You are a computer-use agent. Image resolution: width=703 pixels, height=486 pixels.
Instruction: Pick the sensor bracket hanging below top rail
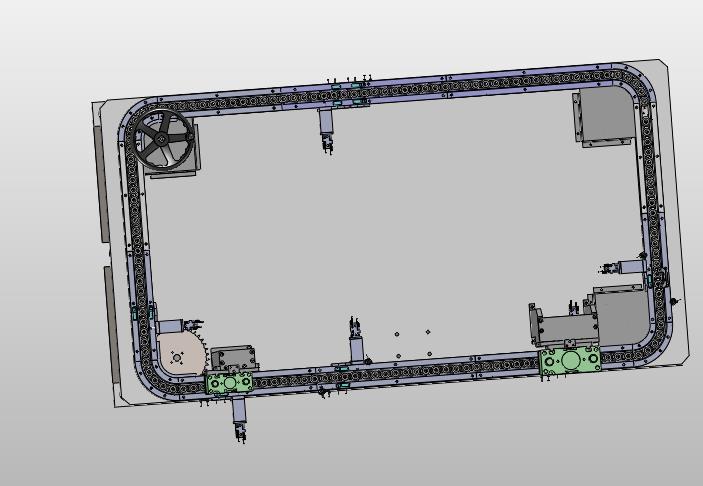[x=326, y=131]
